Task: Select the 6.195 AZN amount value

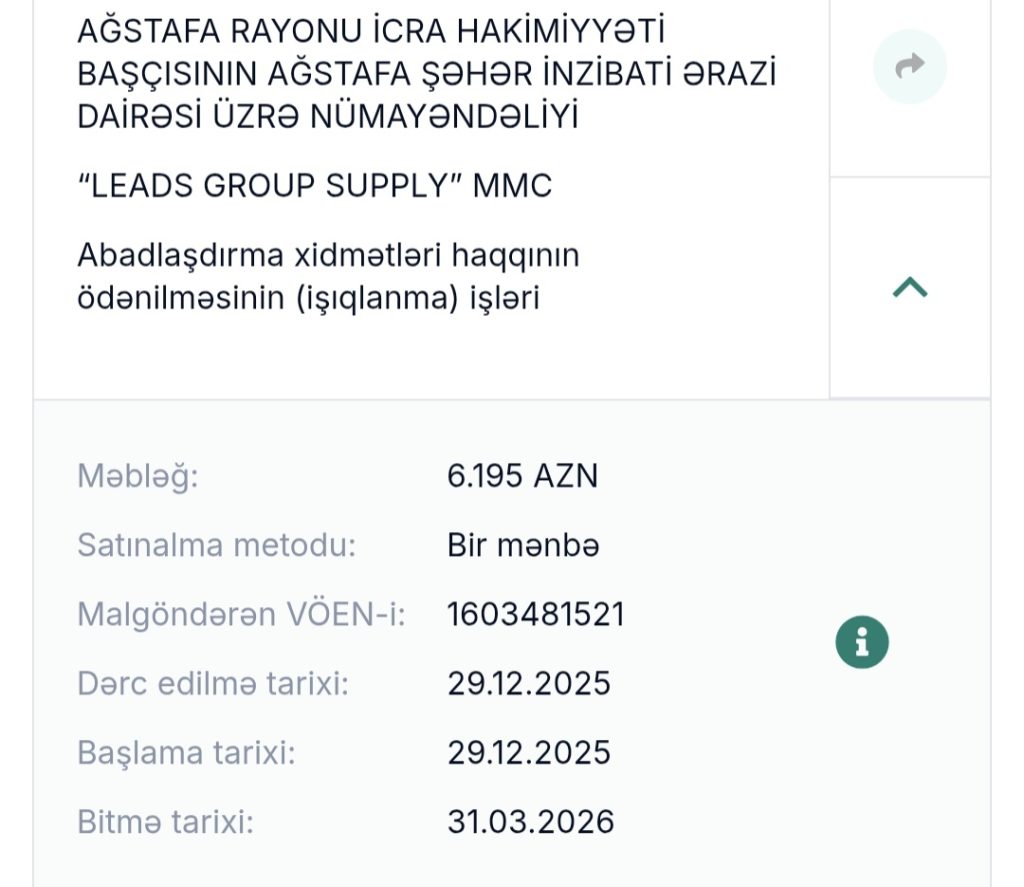Action: 522,476
